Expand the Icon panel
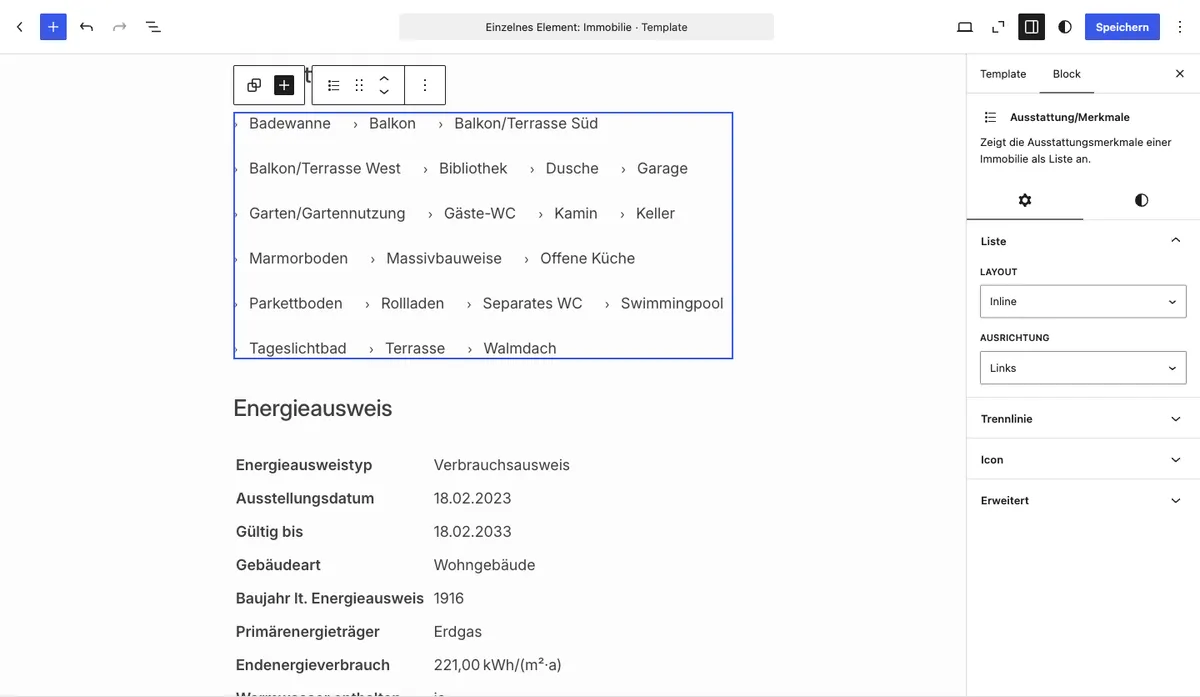 coord(1083,460)
